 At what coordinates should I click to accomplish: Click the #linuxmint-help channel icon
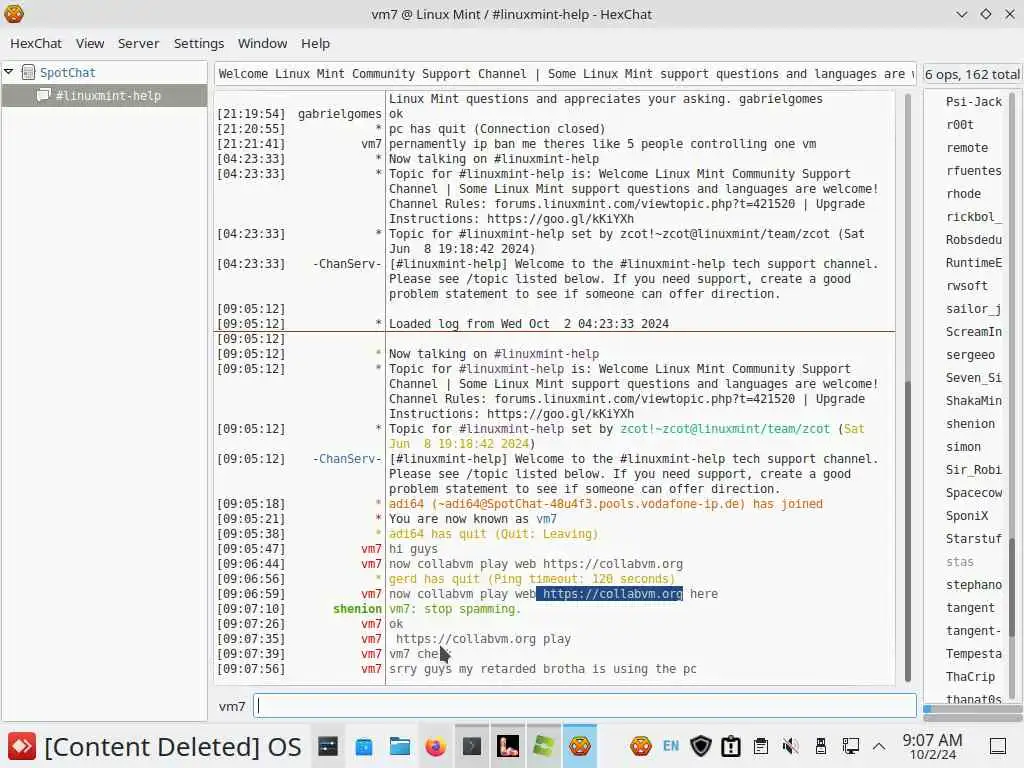pos(44,95)
